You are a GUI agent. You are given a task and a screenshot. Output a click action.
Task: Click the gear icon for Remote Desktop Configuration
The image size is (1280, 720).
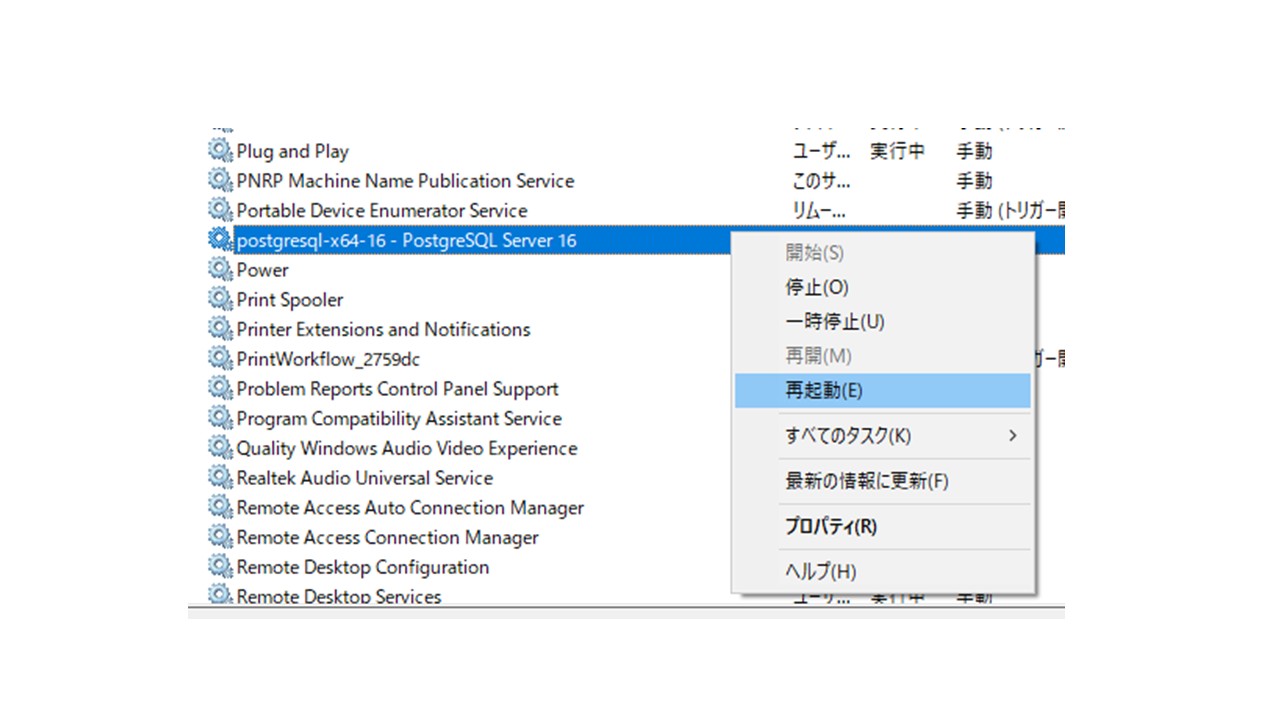click(x=220, y=566)
